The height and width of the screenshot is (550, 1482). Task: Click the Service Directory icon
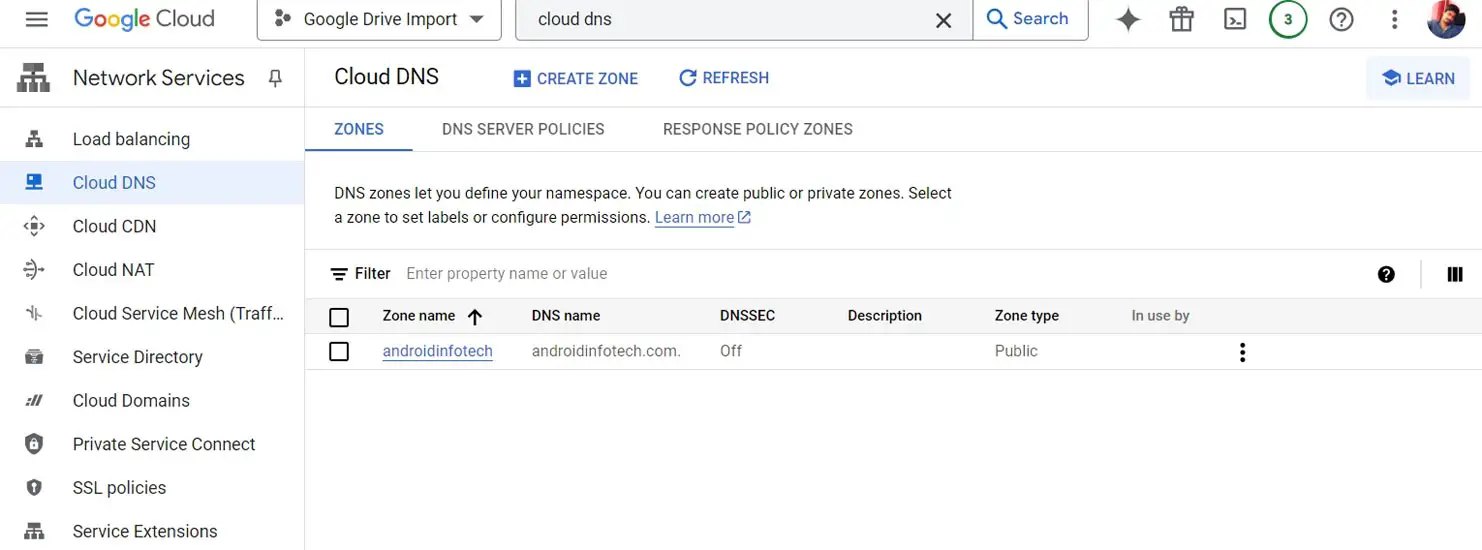pos(34,357)
